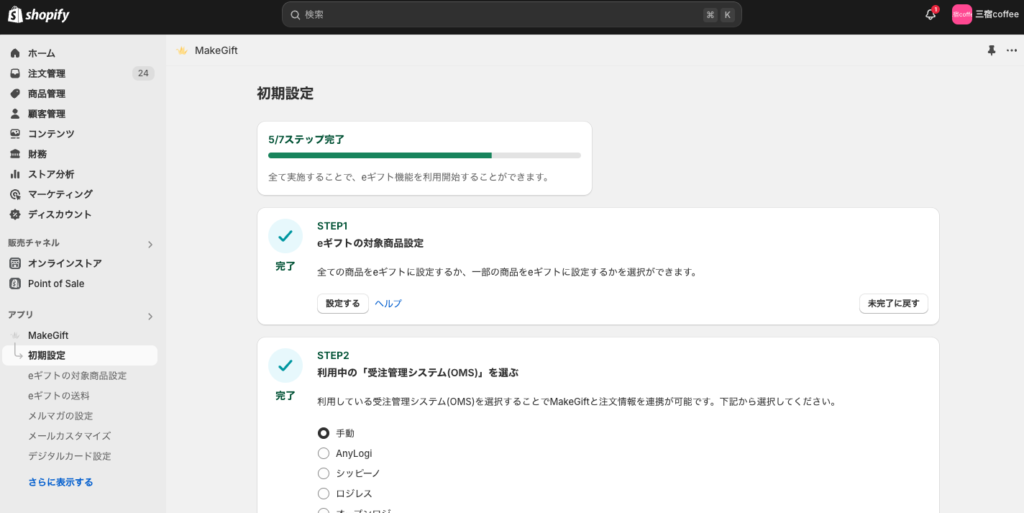The image size is (1024, 513).
Task: Click さらに表示する link
Action: coord(60,482)
